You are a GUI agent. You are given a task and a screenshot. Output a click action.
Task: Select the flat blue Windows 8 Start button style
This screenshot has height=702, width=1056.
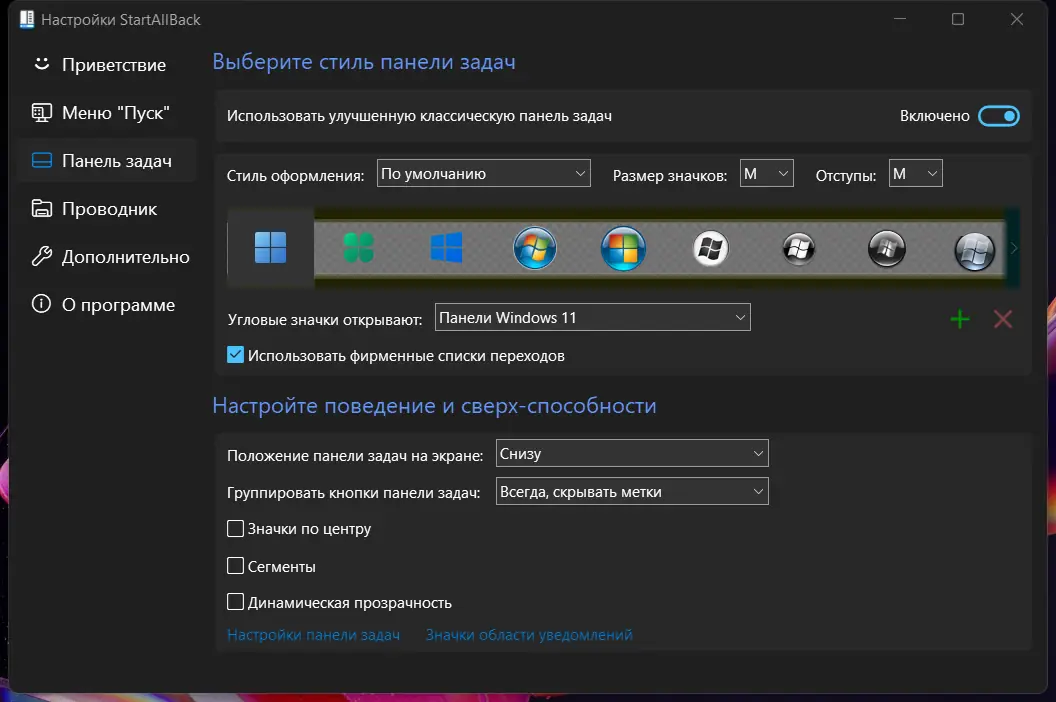[446, 246]
